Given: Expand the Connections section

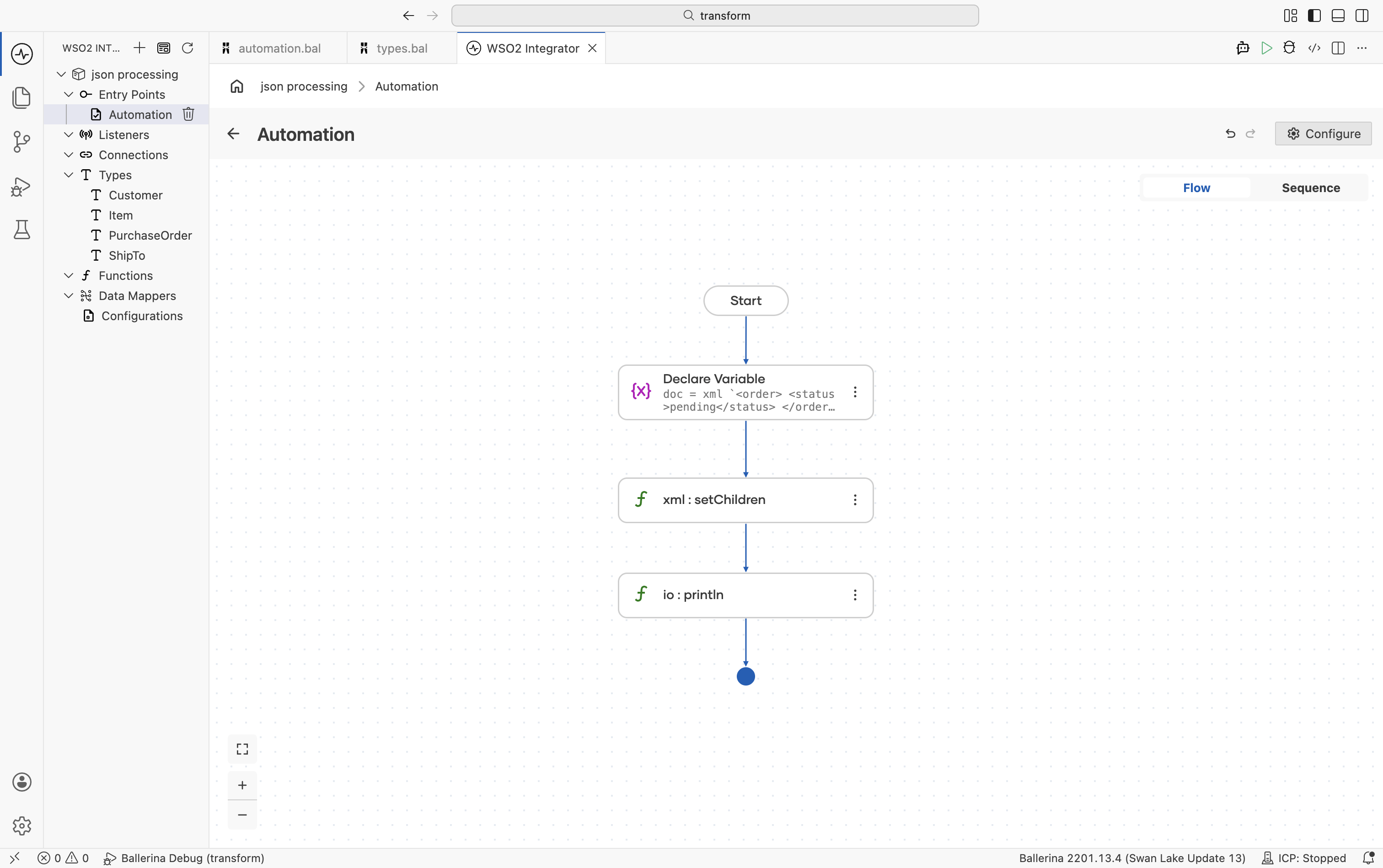Looking at the screenshot, I should (x=69, y=155).
